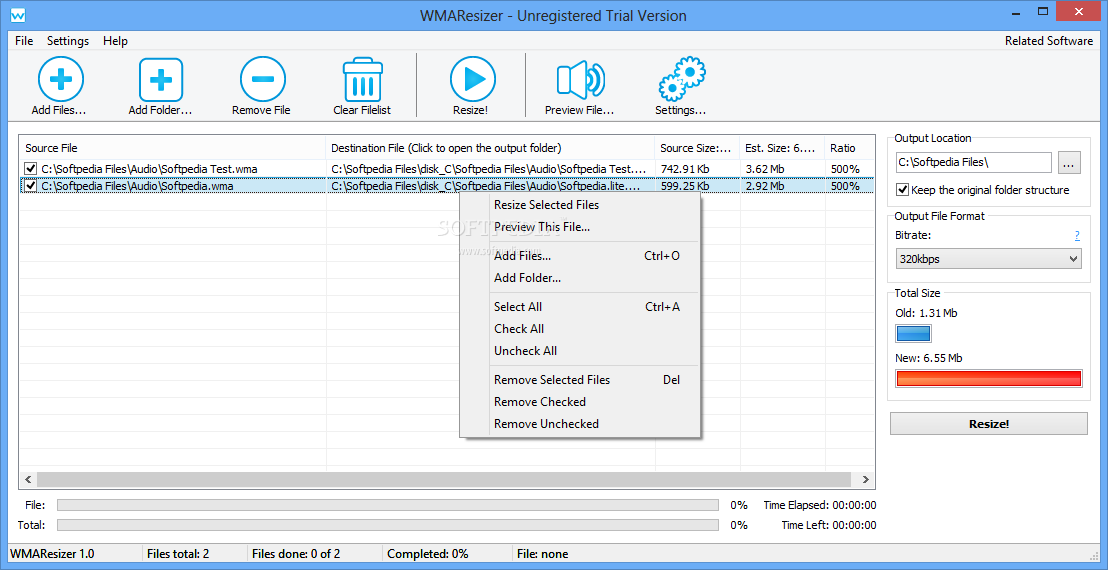This screenshot has width=1108, height=570.
Task: Choose Uncheck All from context menu
Action: [579, 350]
